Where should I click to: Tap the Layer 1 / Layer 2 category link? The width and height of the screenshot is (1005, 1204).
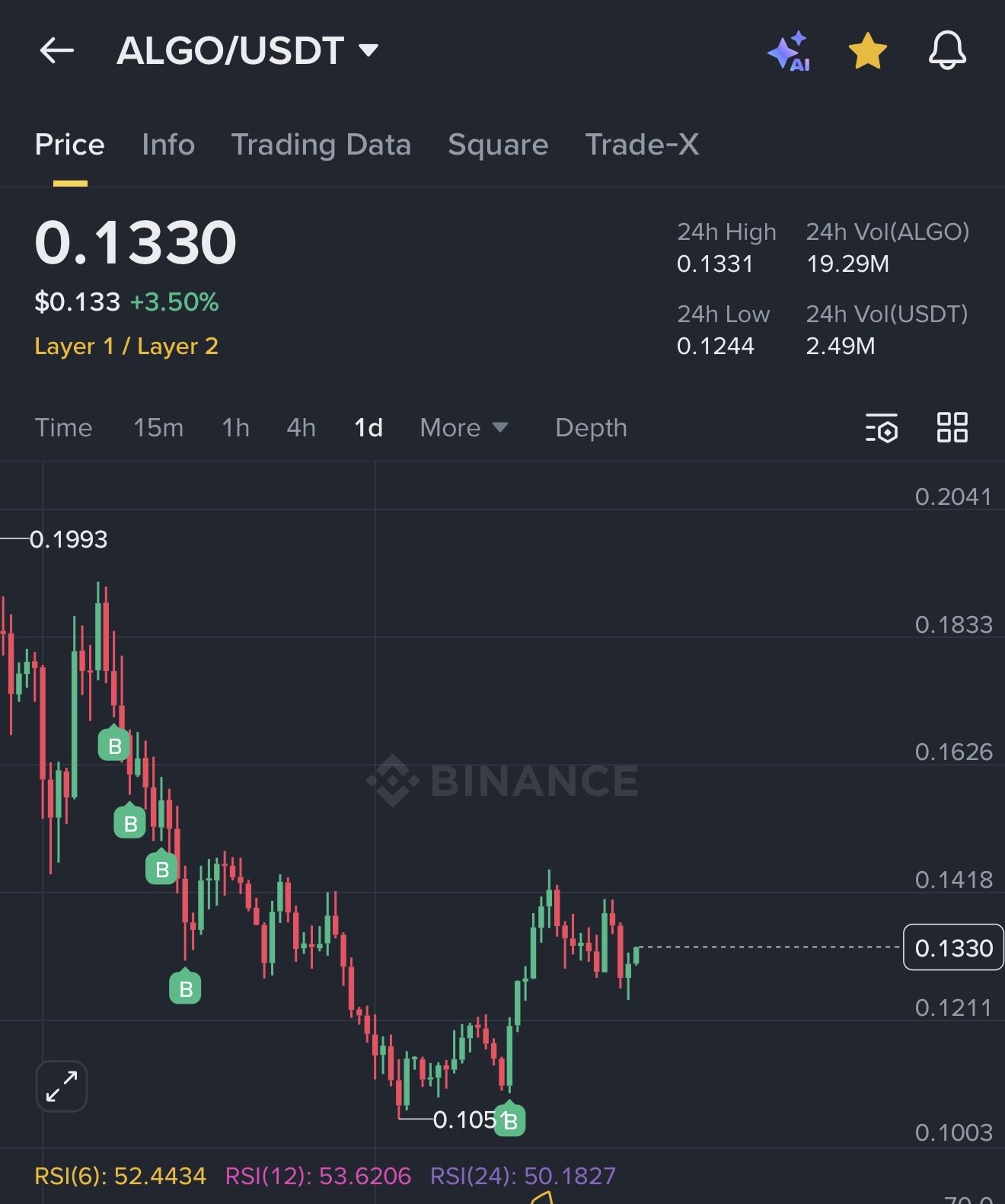pos(126,347)
